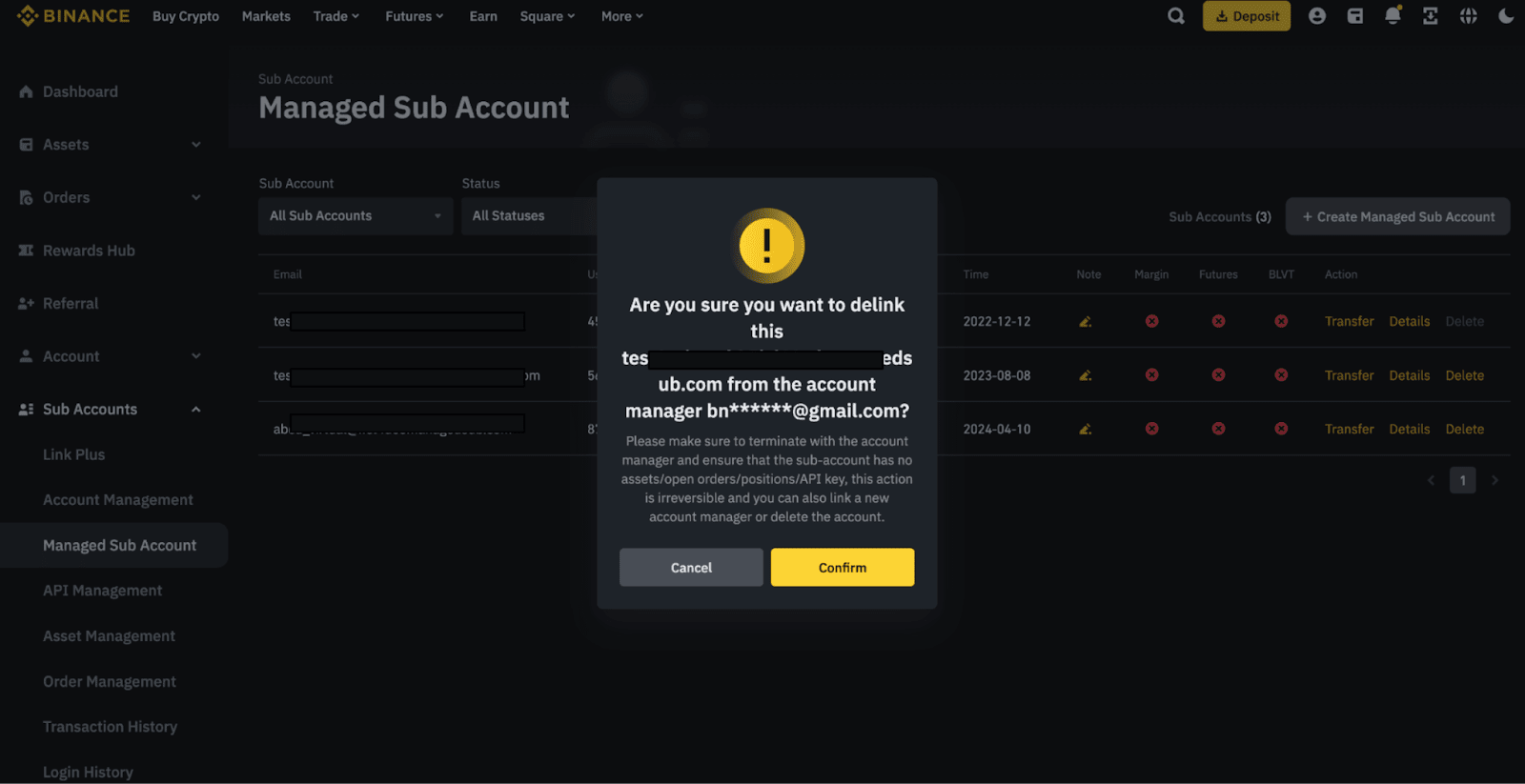Click the search magnifier icon
1525x784 pixels.
point(1176,16)
